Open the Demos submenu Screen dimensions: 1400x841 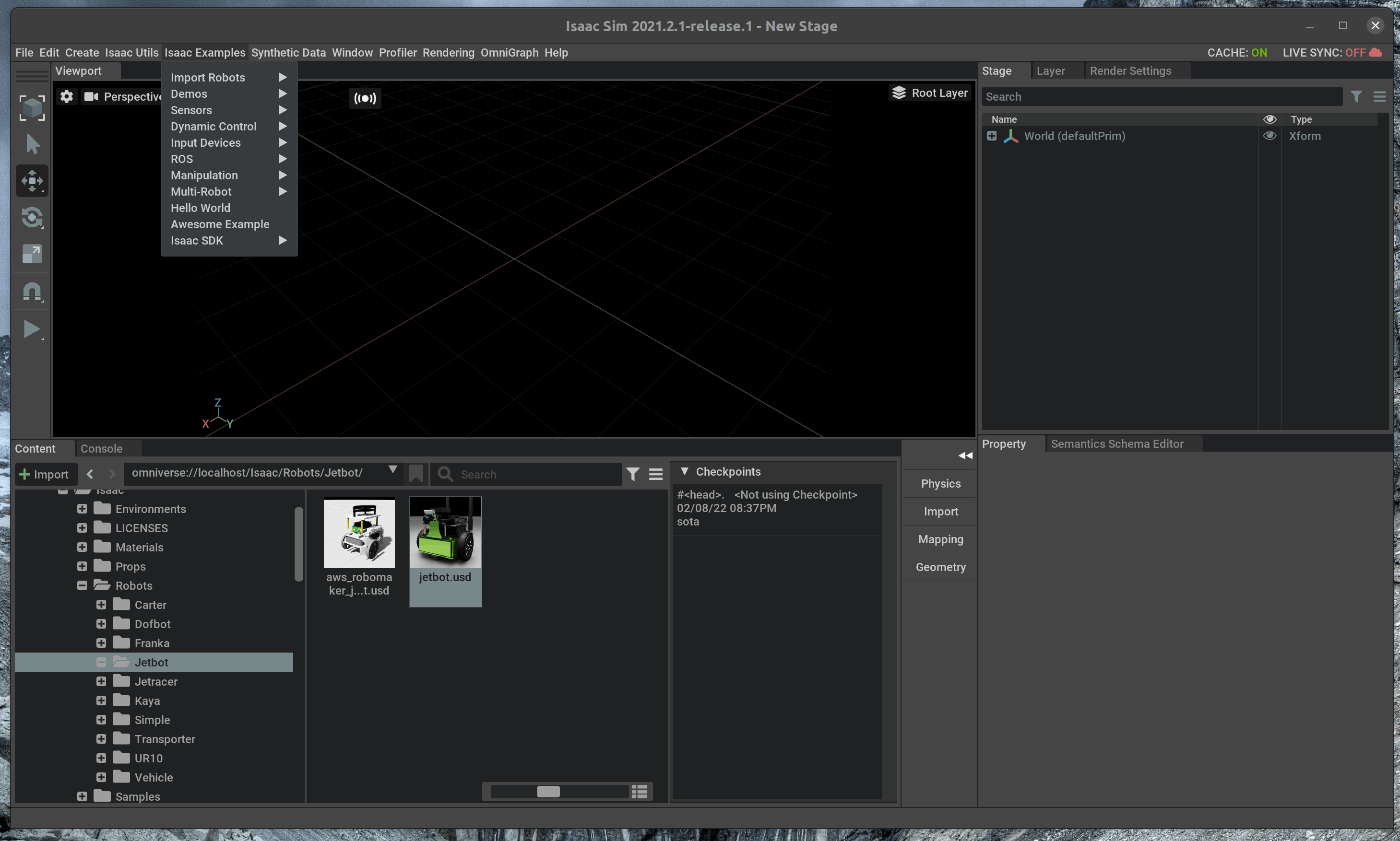click(229, 94)
